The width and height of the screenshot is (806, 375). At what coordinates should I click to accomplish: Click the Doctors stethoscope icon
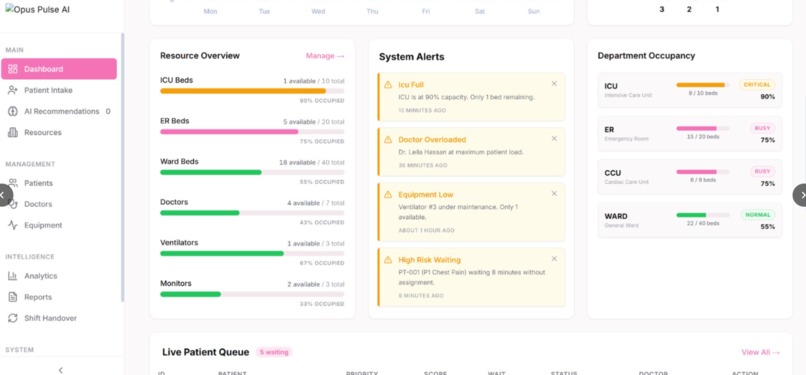[13, 204]
